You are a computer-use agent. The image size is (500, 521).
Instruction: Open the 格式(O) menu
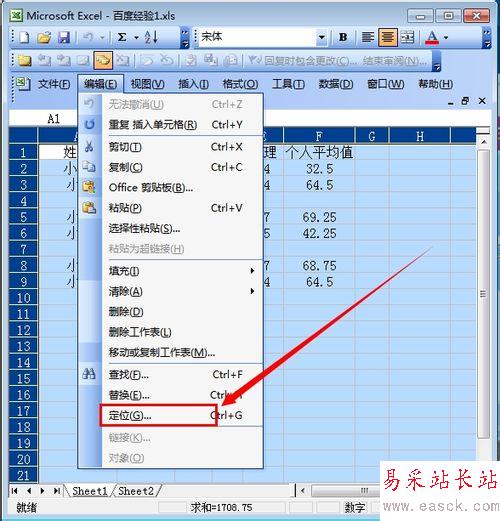240,84
